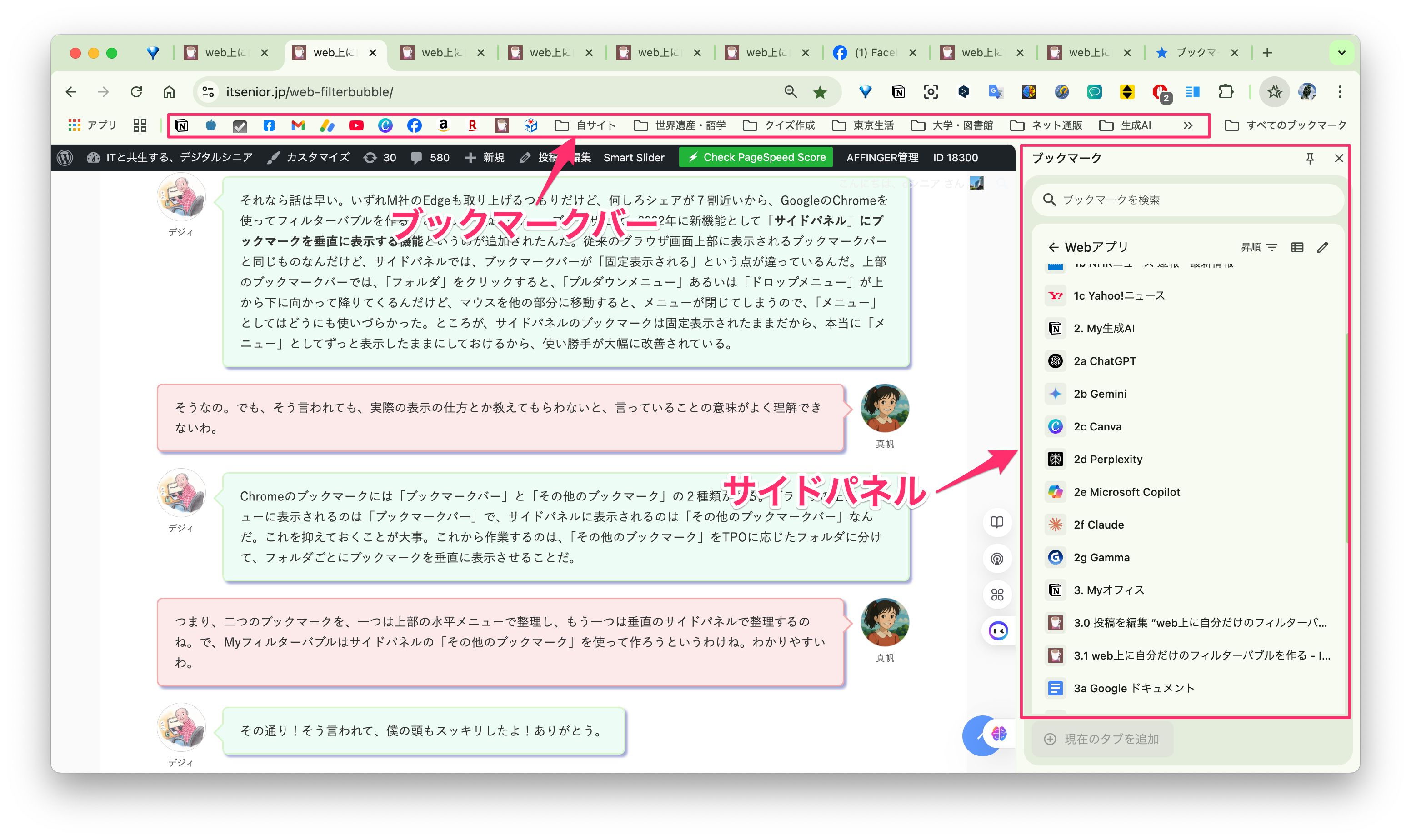Click the screenshot capture extension icon
Screen dimensions: 1411x840
pyautogui.click(x=930, y=92)
